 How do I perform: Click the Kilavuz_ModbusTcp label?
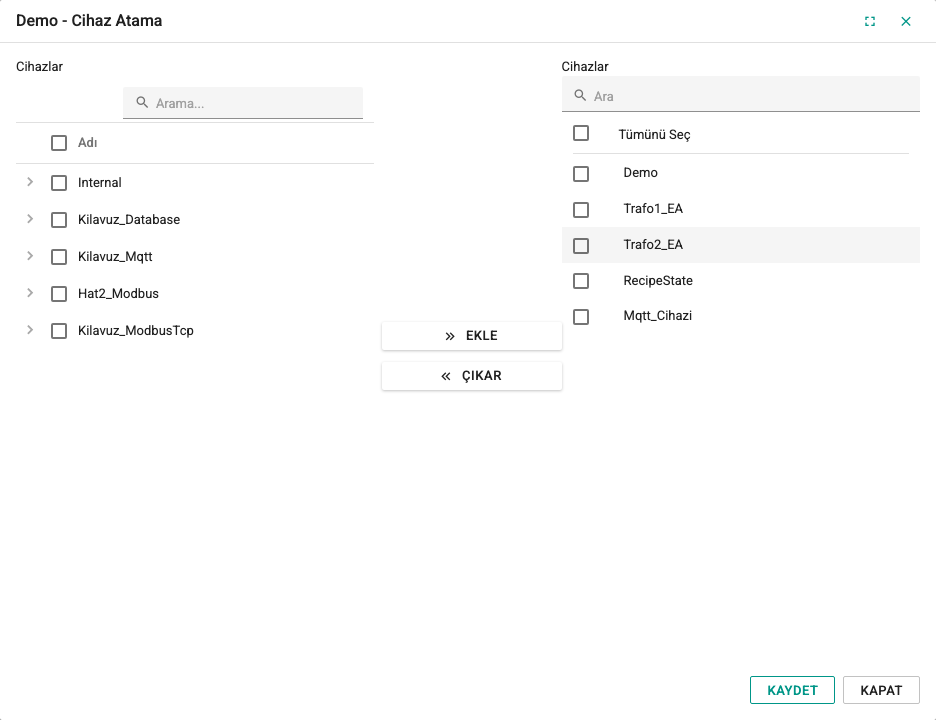tap(136, 331)
